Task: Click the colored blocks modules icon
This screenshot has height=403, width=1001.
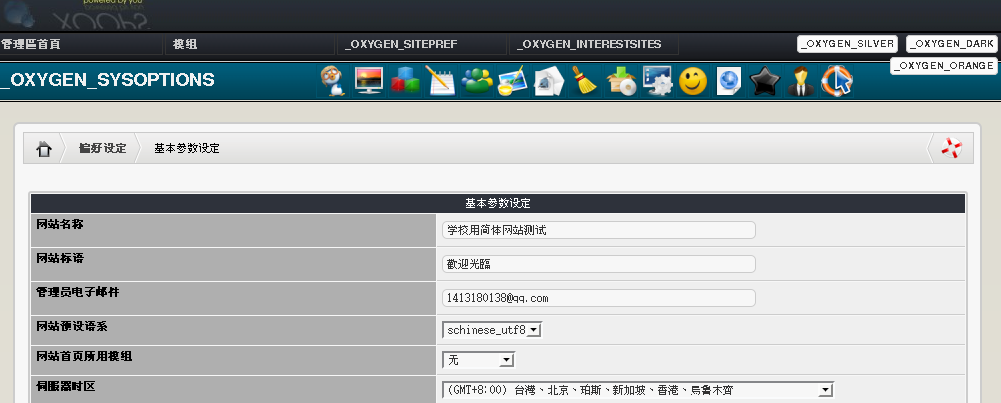Action: (x=405, y=81)
